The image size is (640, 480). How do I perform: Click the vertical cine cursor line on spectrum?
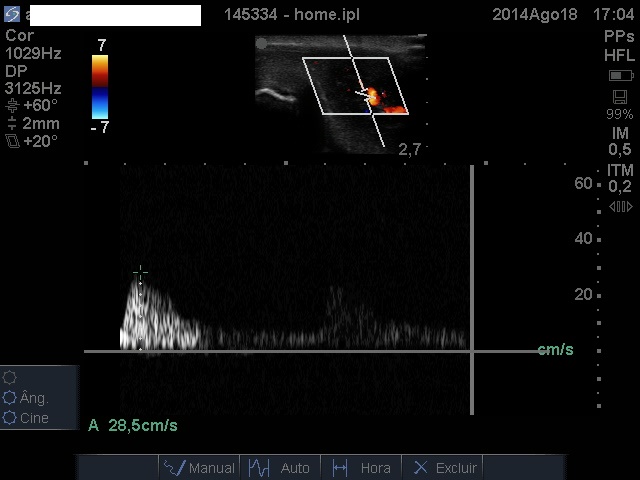tap(472, 290)
